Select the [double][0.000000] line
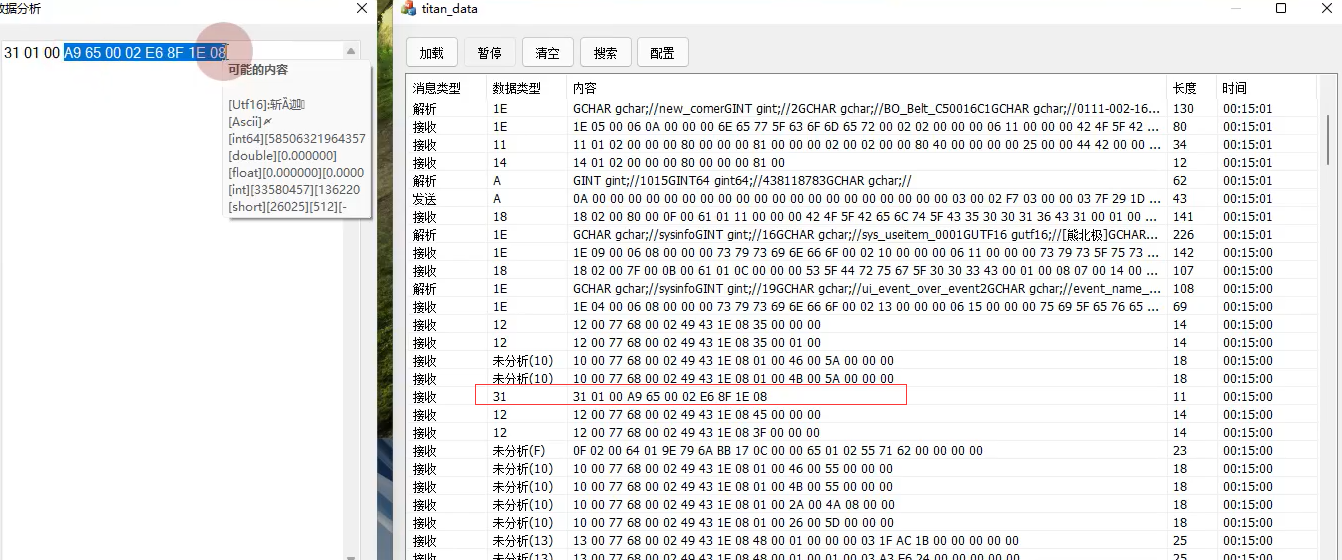 tap(283, 156)
